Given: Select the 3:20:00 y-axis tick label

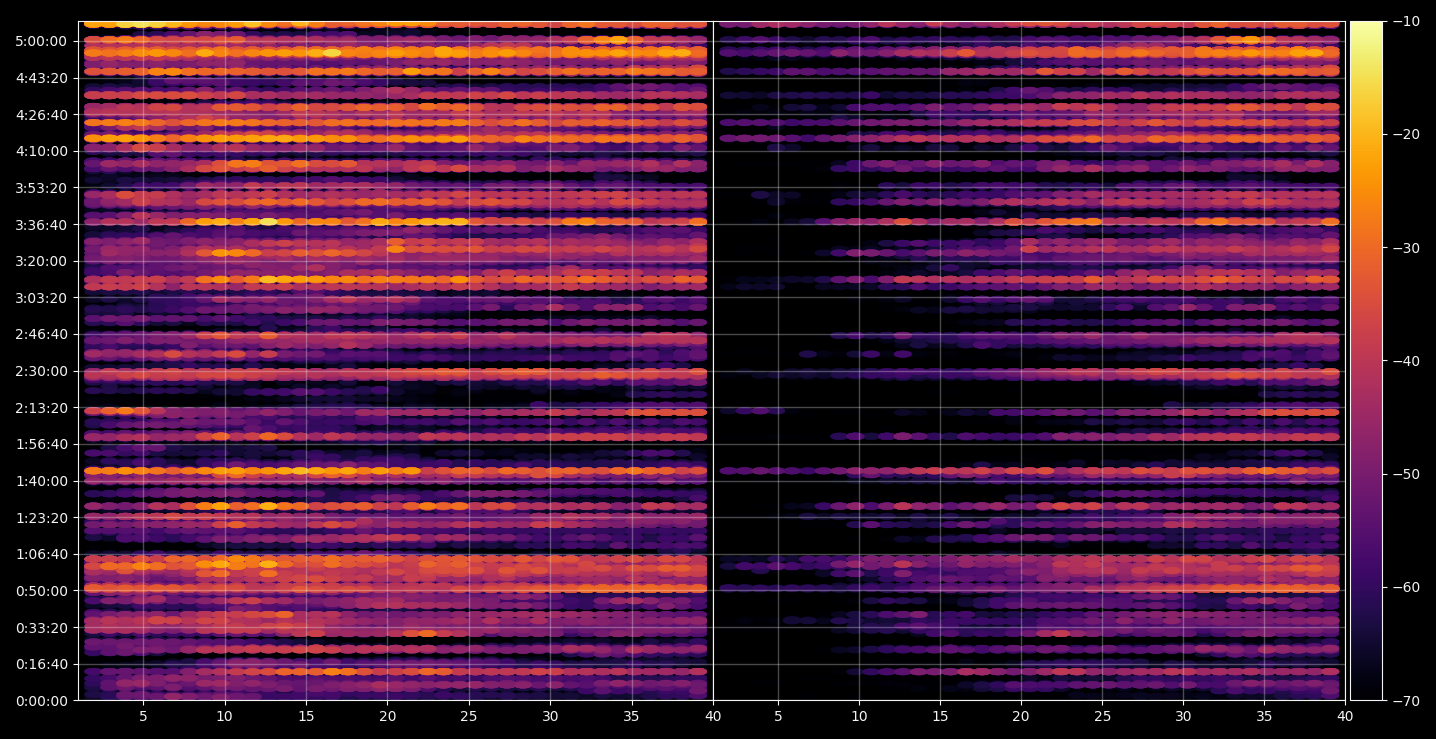Looking at the screenshot, I should (x=41, y=261).
